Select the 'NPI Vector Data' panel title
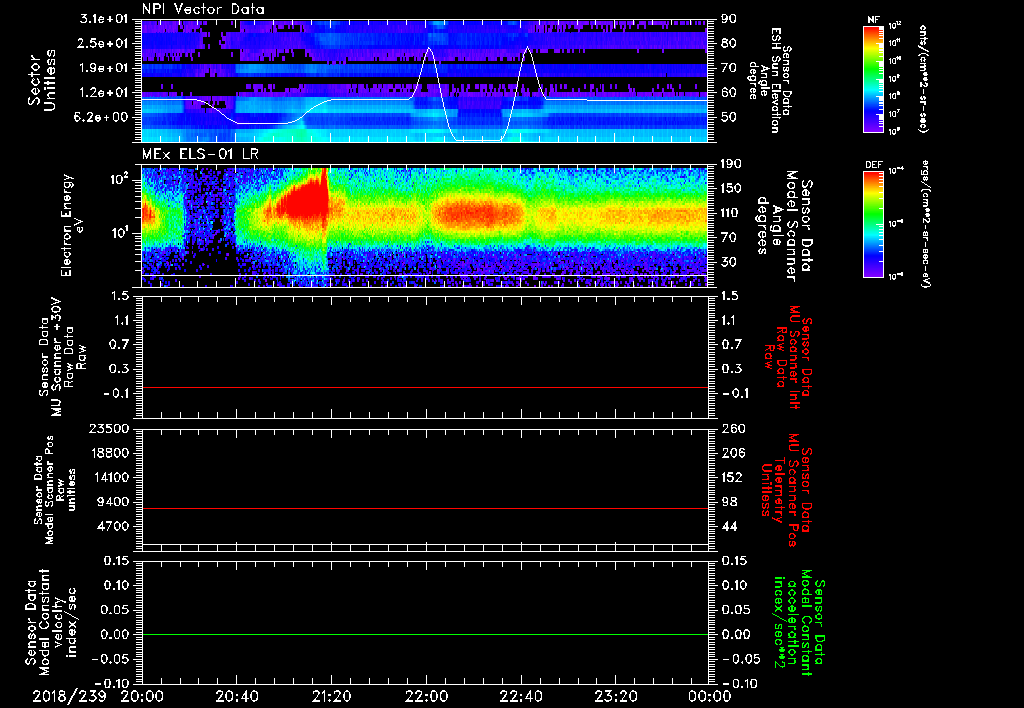 203,9
